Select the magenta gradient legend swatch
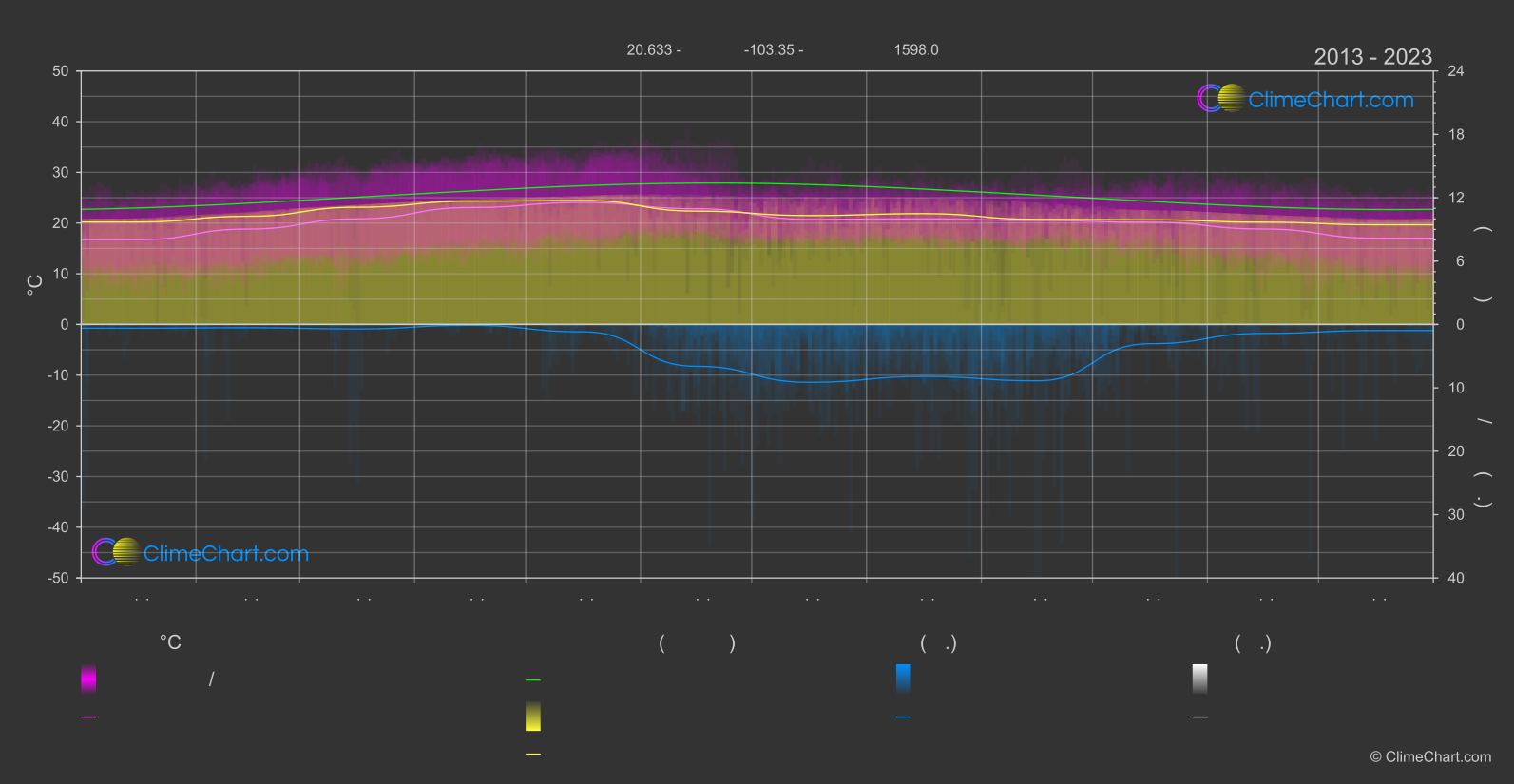The image size is (1514, 784). pyautogui.click(x=88, y=679)
